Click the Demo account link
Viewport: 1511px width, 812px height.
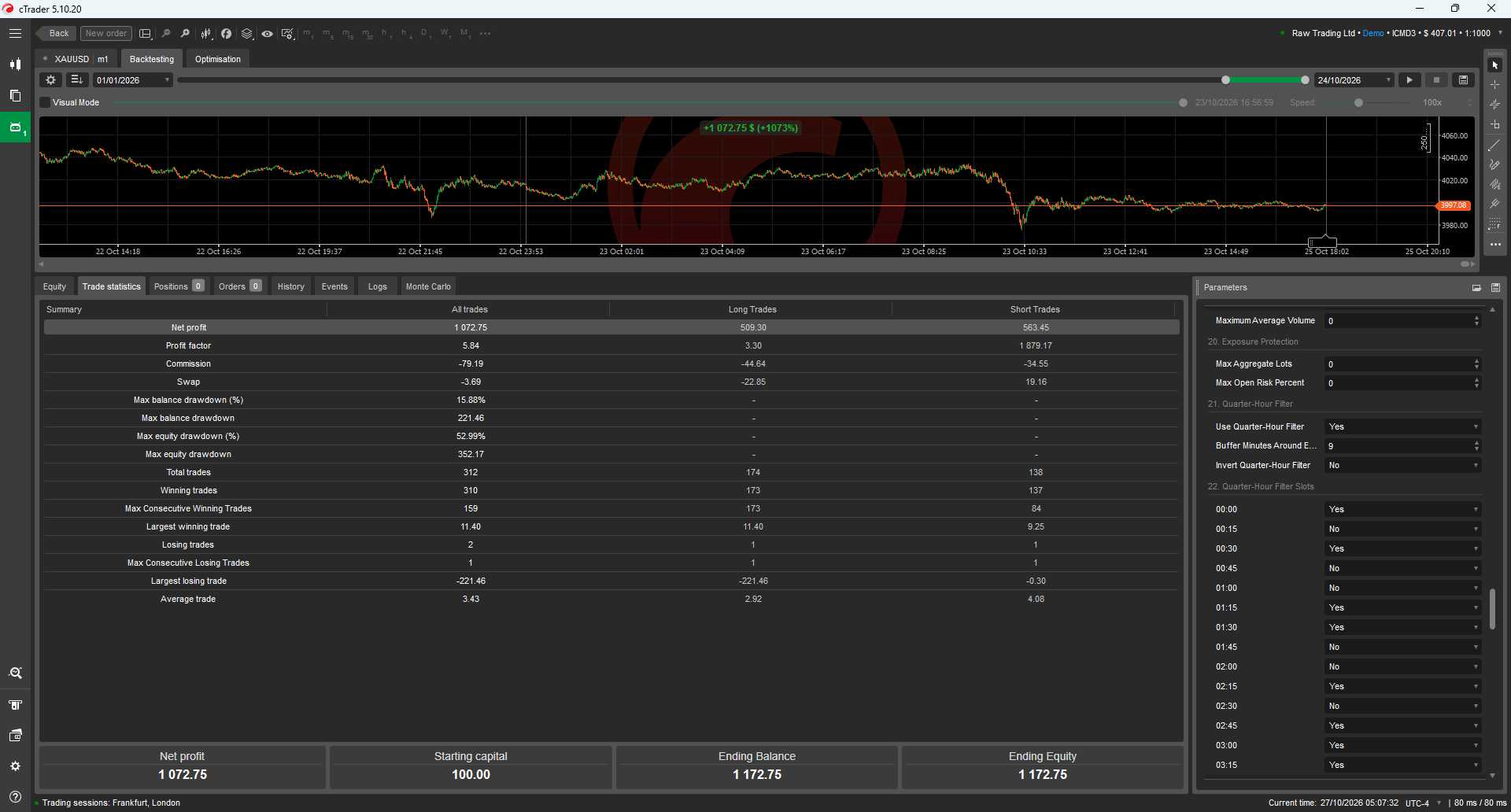click(x=1373, y=33)
